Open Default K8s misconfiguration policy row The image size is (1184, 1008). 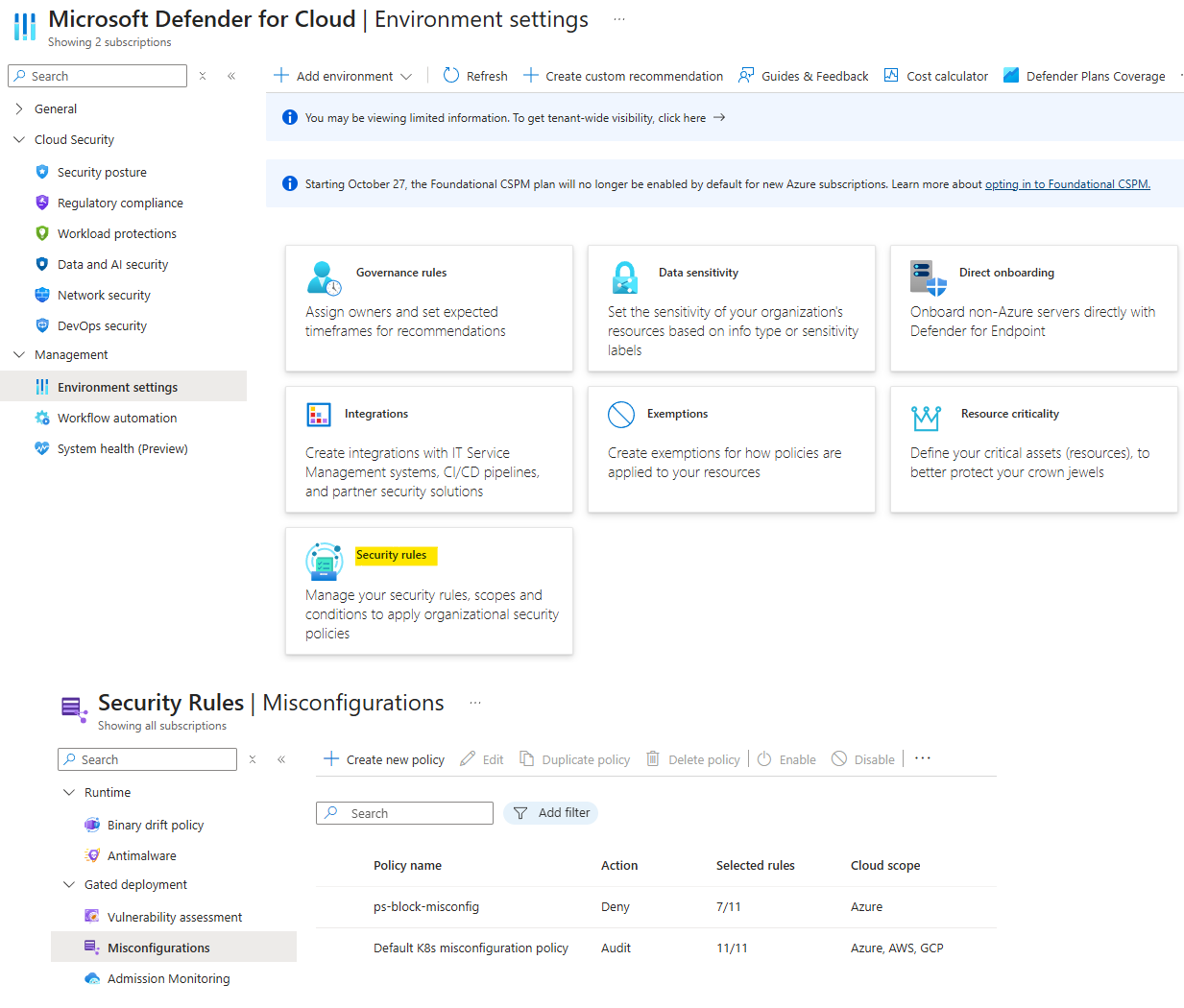(x=657, y=948)
